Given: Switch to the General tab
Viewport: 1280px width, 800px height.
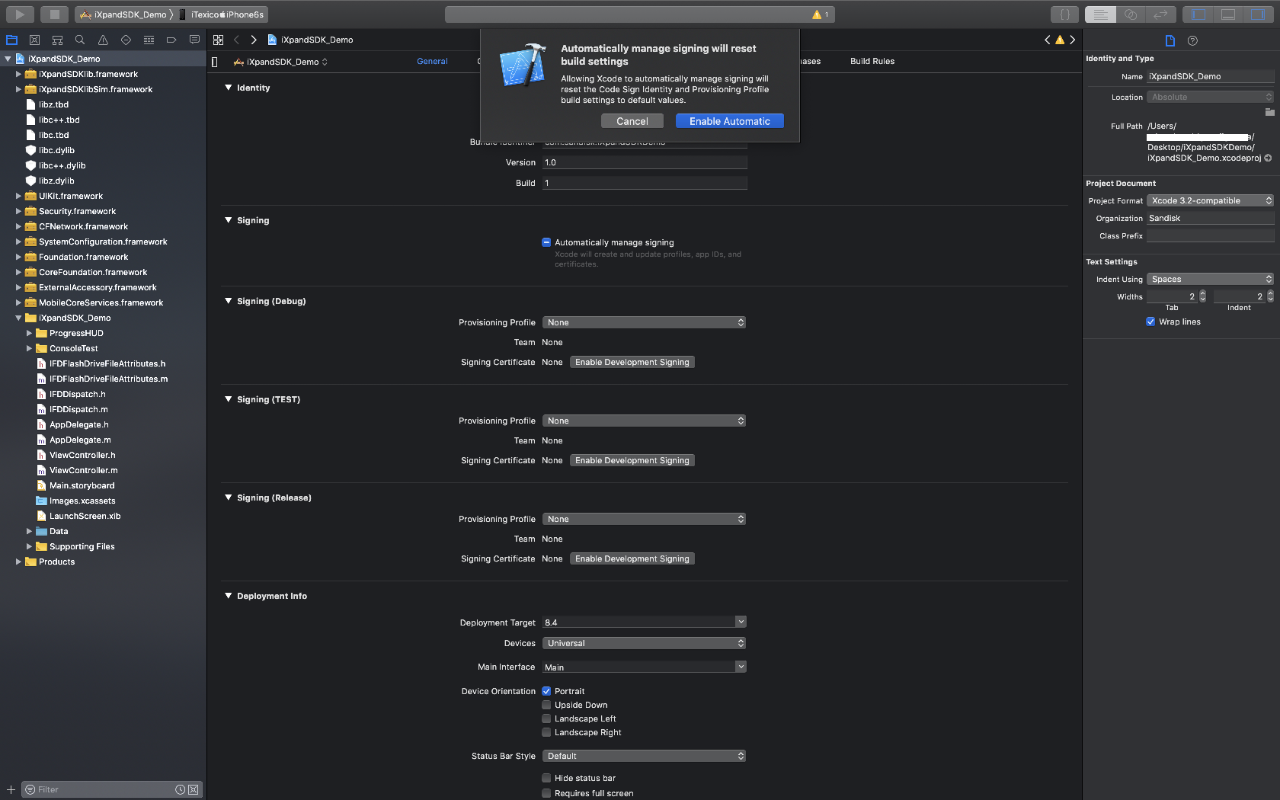Looking at the screenshot, I should tap(432, 61).
